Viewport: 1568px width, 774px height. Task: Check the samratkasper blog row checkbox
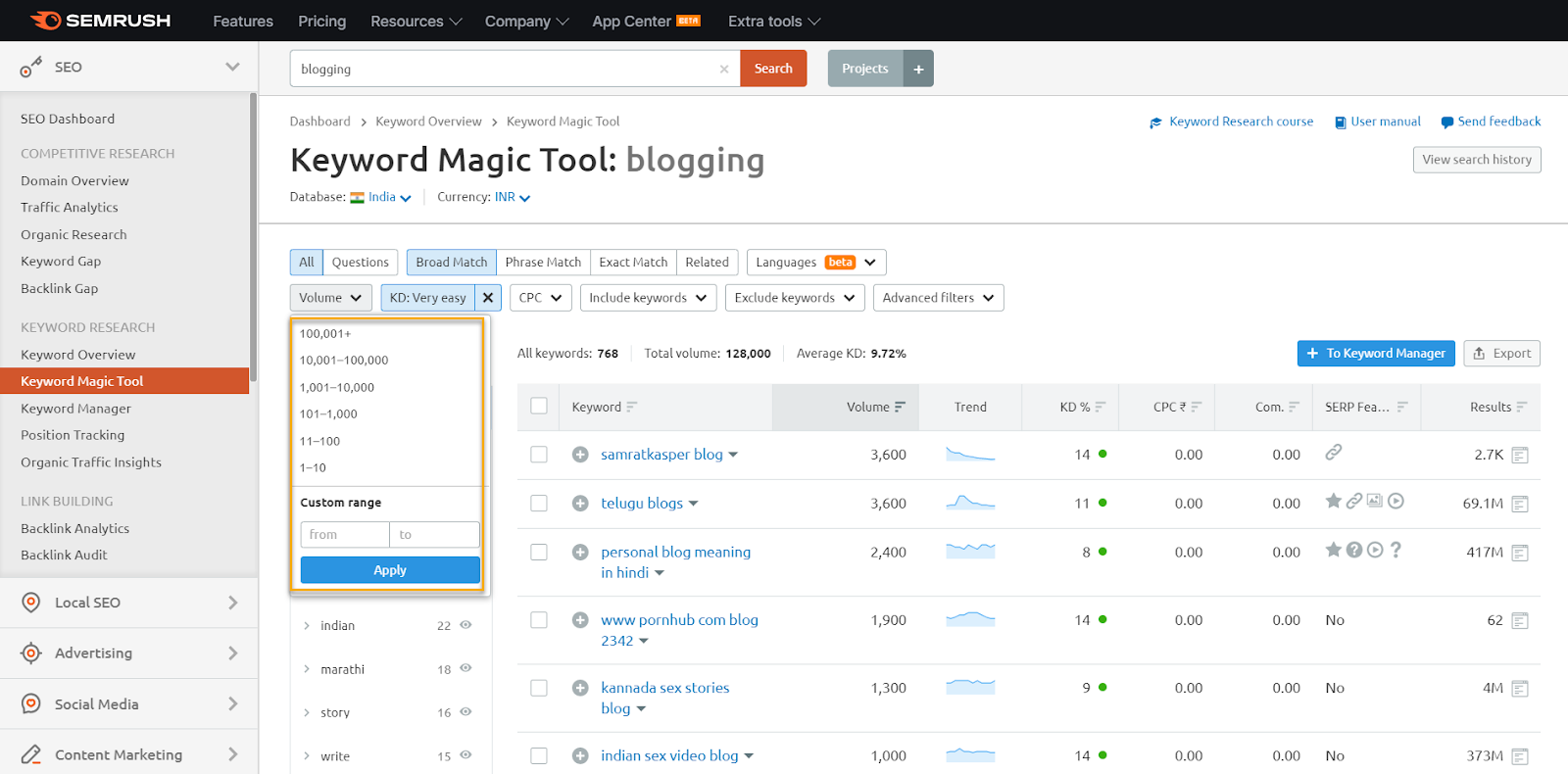pyautogui.click(x=539, y=455)
